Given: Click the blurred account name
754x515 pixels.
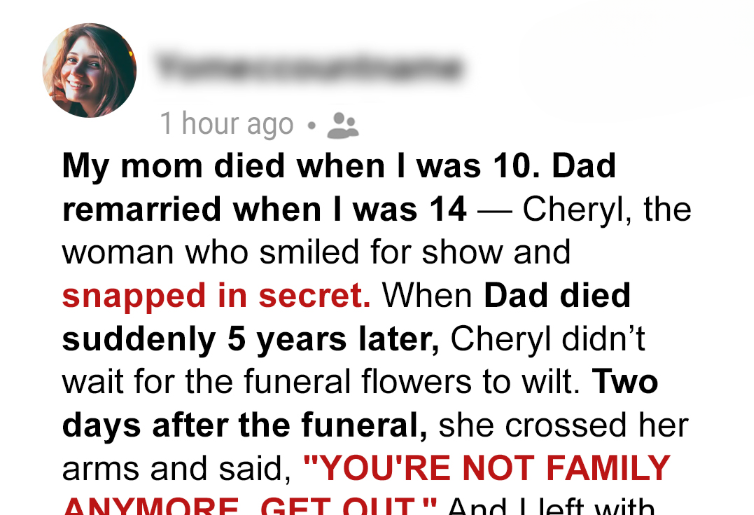Looking at the screenshot, I should 309,68.
